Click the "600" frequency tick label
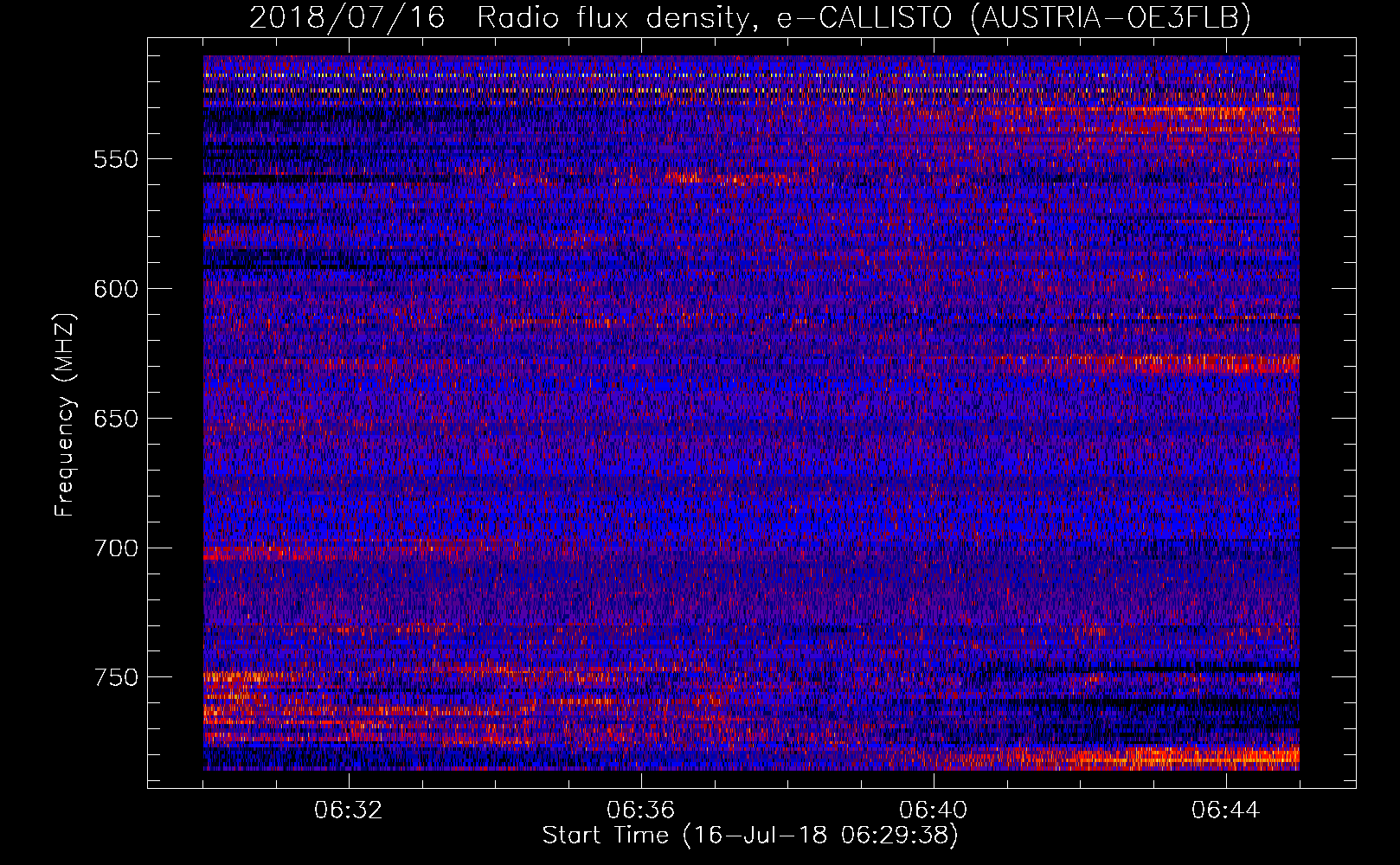Image resolution: width=1400 pixels, height=865 pixels. [x=116, y=289]
